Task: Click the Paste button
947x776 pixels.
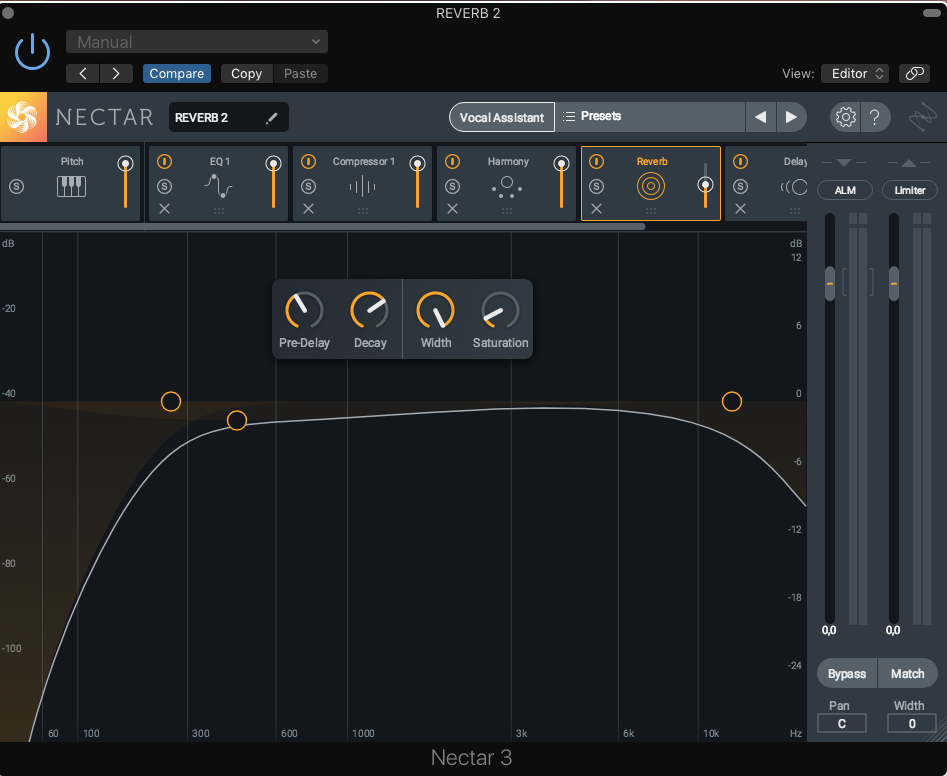Action: tap(300, 74)
